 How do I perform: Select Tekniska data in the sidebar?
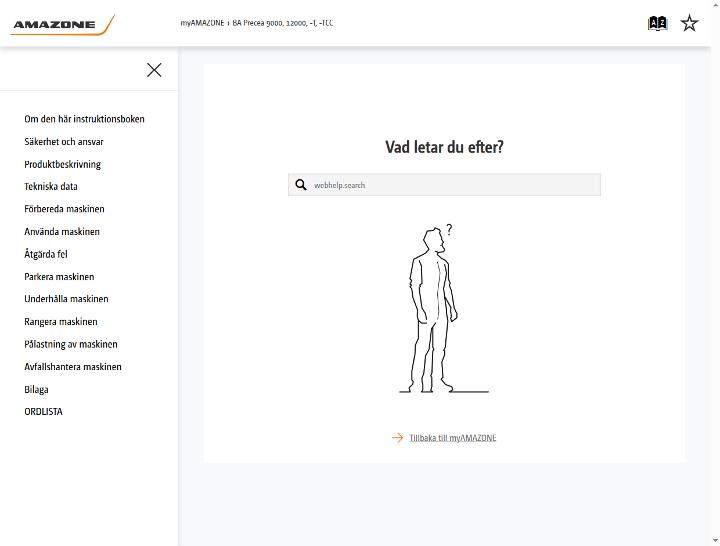[51, 186]
